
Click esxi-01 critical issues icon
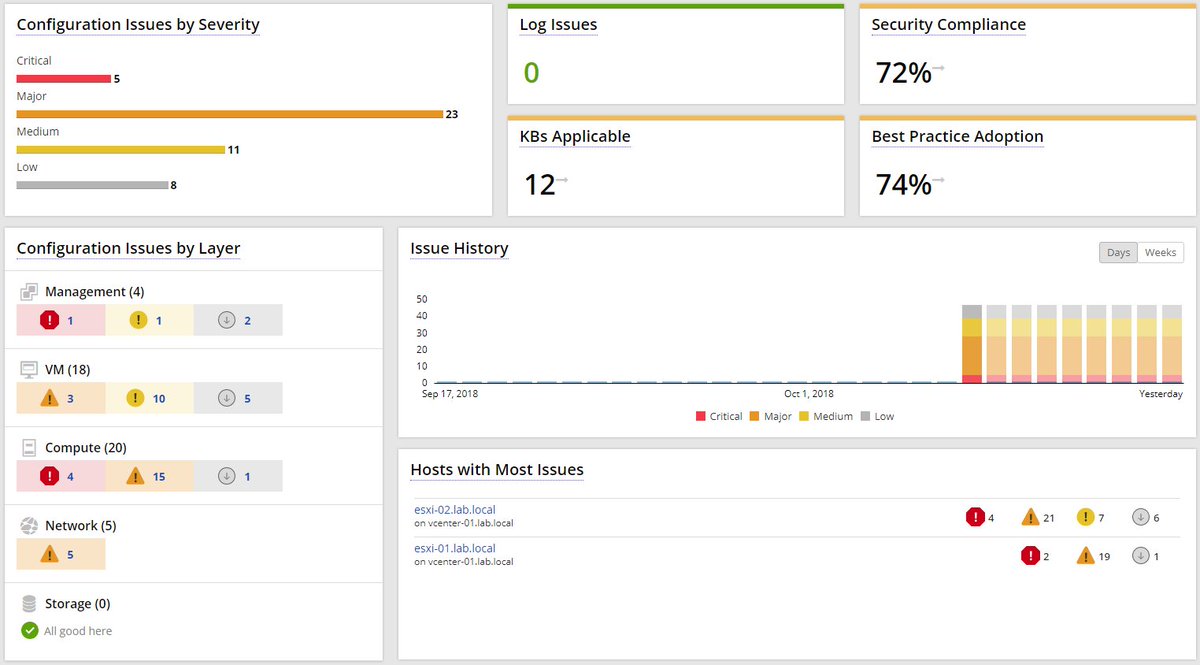coord(1030,555)
